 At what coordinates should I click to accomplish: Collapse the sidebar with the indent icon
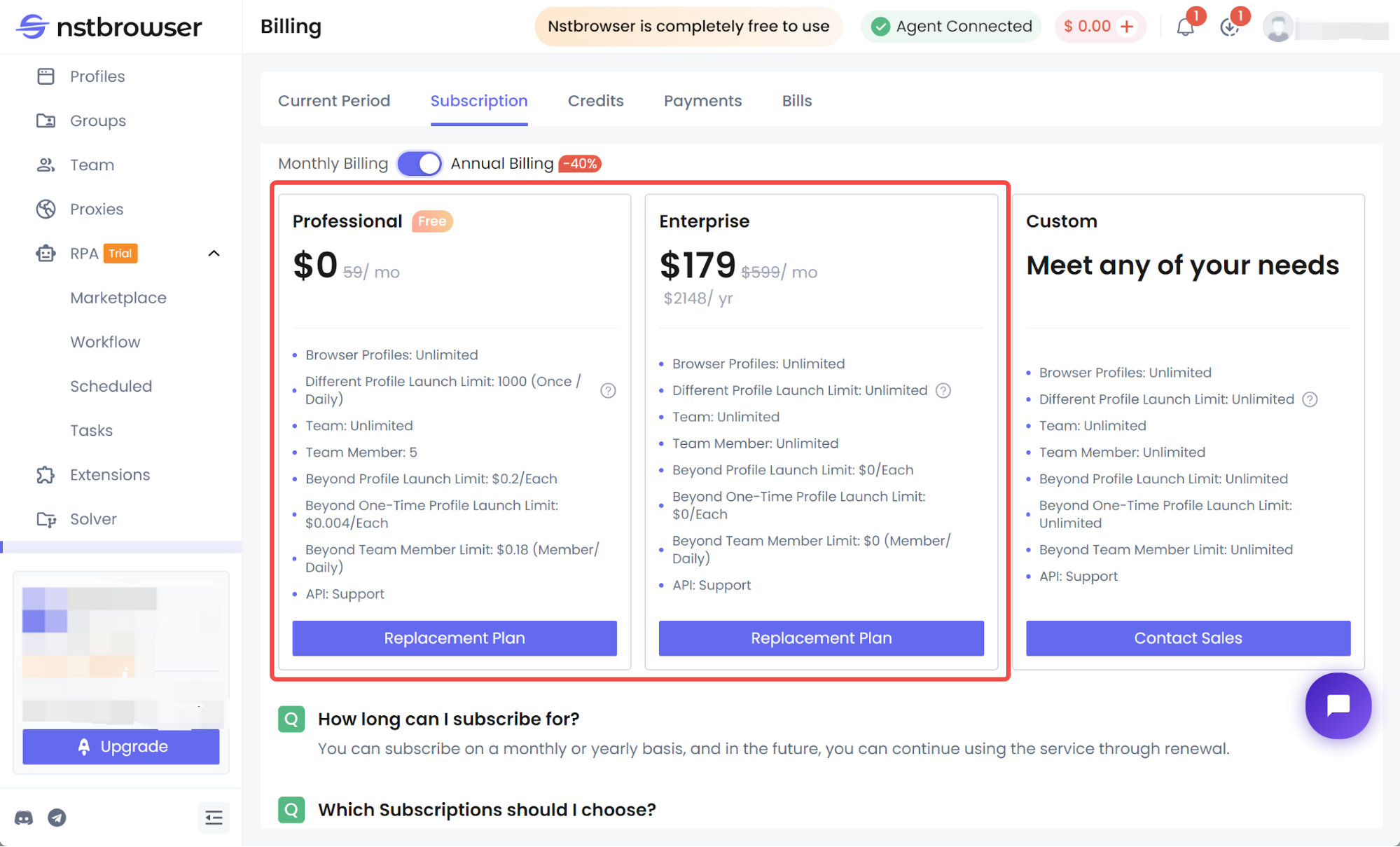(x=214, y=818)
